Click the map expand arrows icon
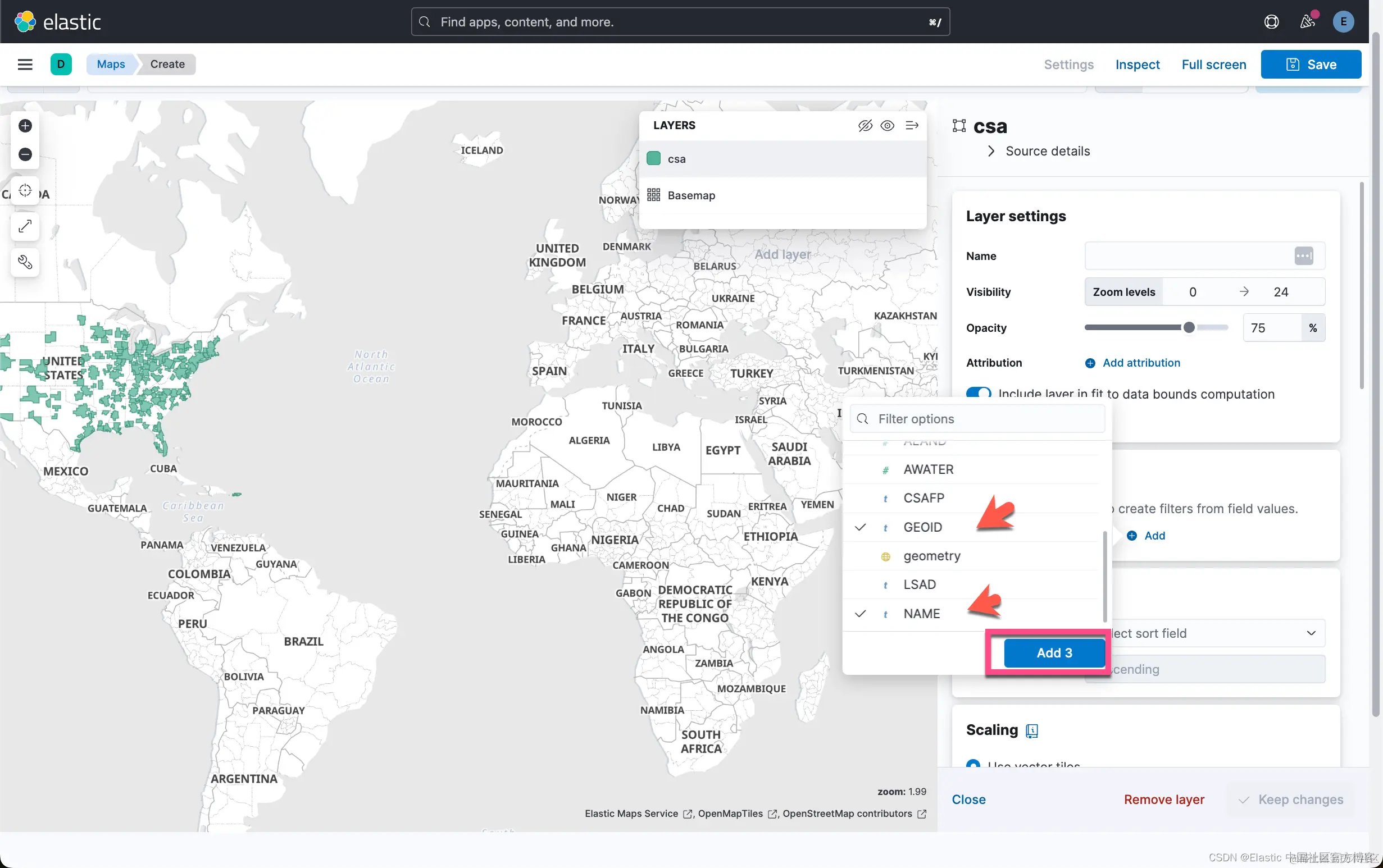The image size is (1383, 868). click(x=25, y=226)
